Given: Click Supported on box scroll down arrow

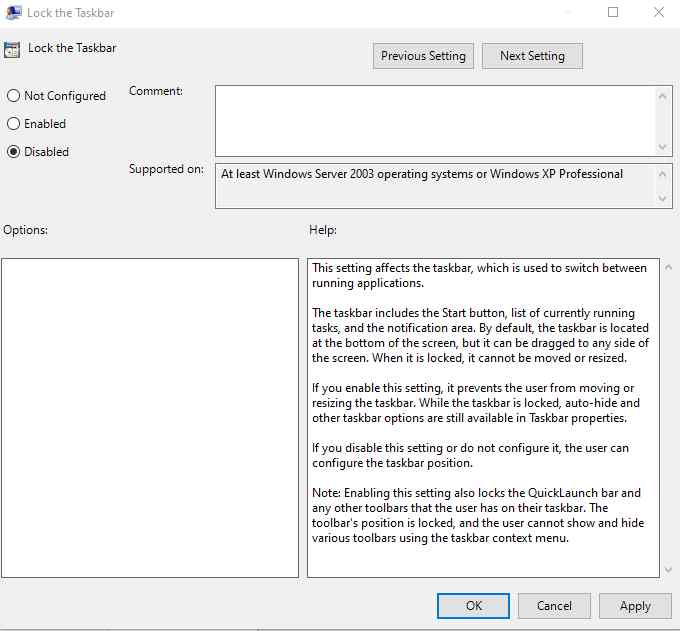Looking at the screenshot, I should pos(662,198).
